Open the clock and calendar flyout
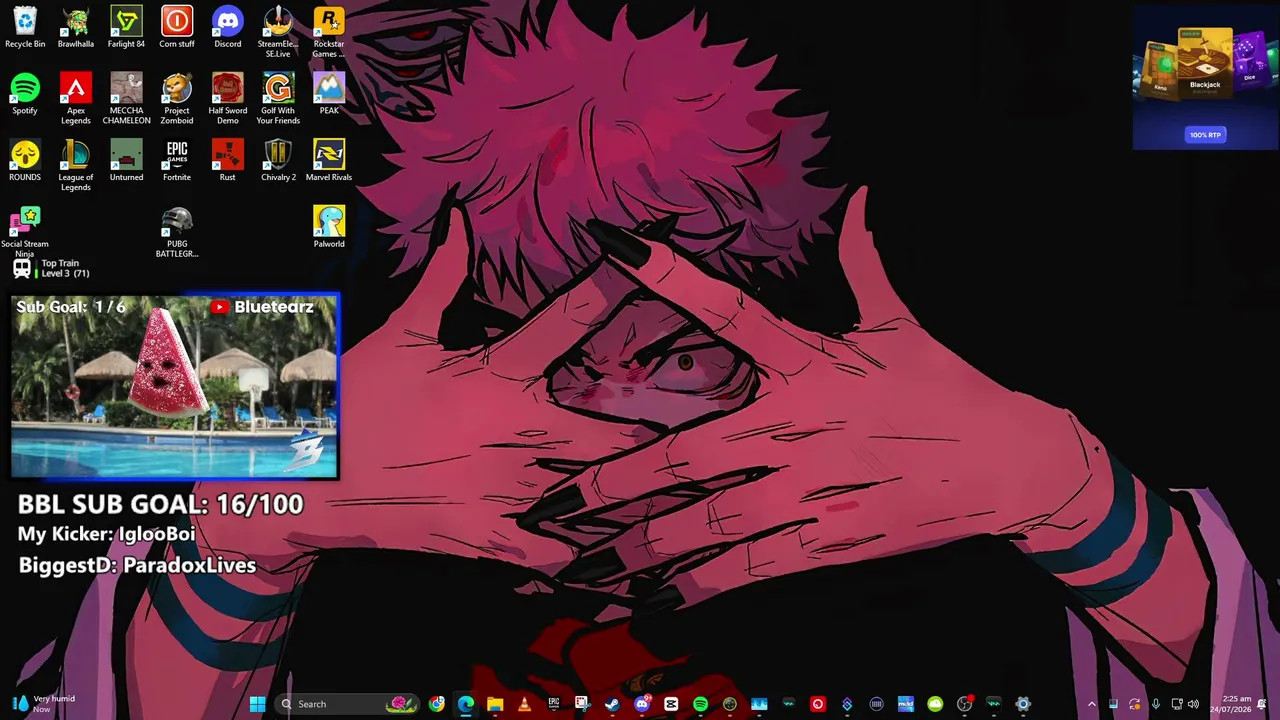The height and width of the screenshot is (720, 1280). pos(1232,704)
